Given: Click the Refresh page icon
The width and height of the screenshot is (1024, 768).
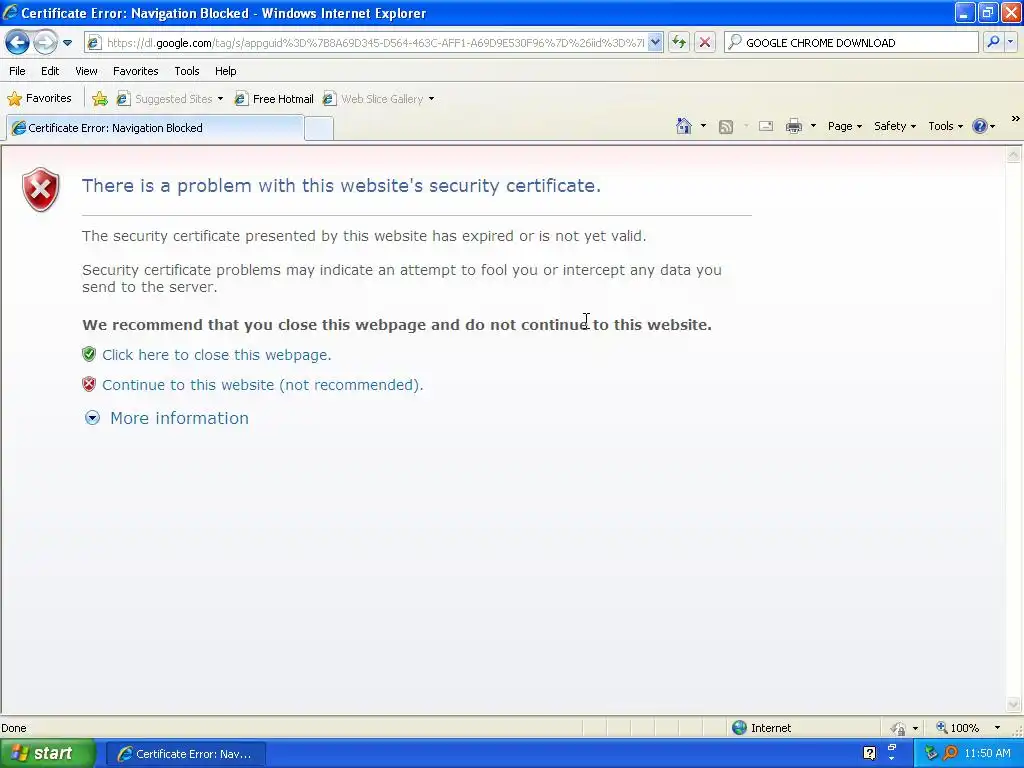Looking at the screenshot, I should [679, 42].
